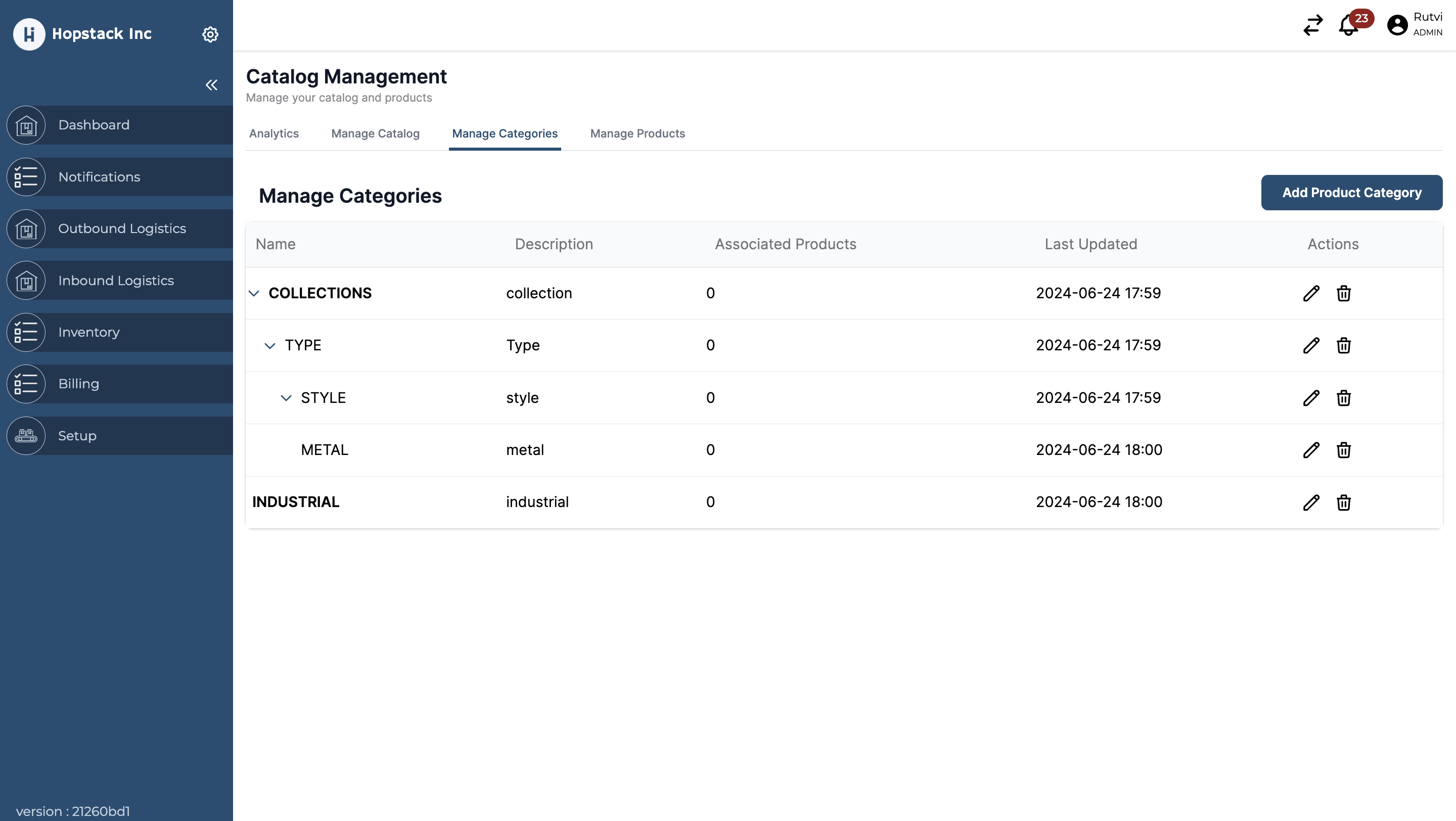Open Notifications from the sidebar
Image resolution: width=1456 pixels, height=821 pixels.
tap(26, 177)
